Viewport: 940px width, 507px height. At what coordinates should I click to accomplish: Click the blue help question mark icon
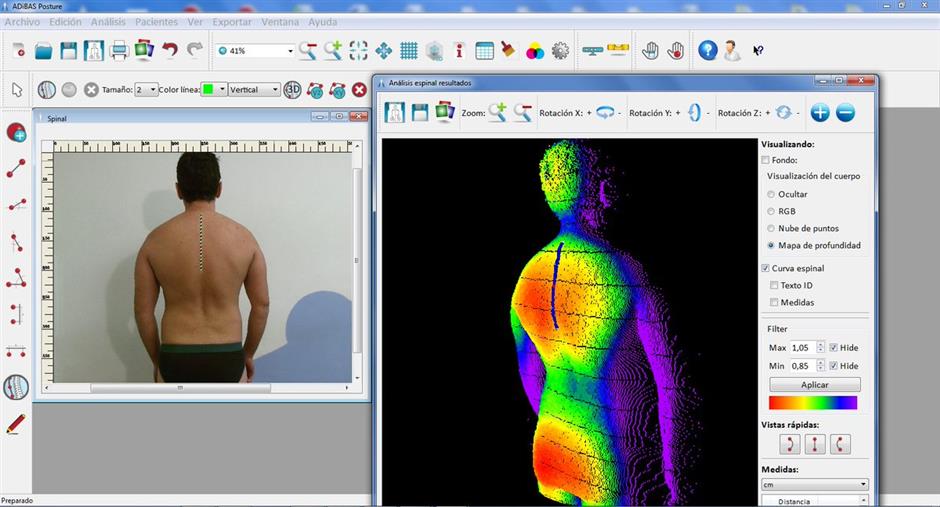pos(707,50)
